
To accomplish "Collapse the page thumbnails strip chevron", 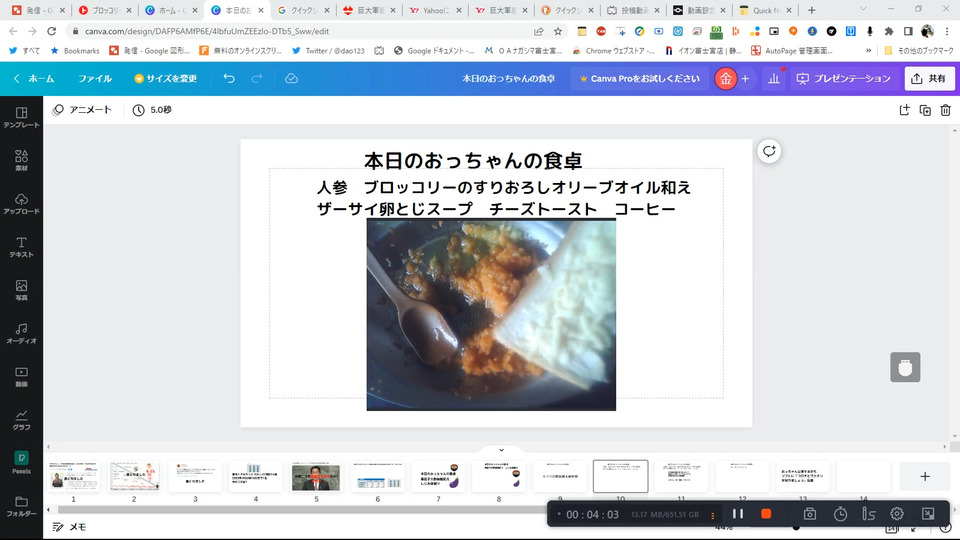I will tap(501, 450).
